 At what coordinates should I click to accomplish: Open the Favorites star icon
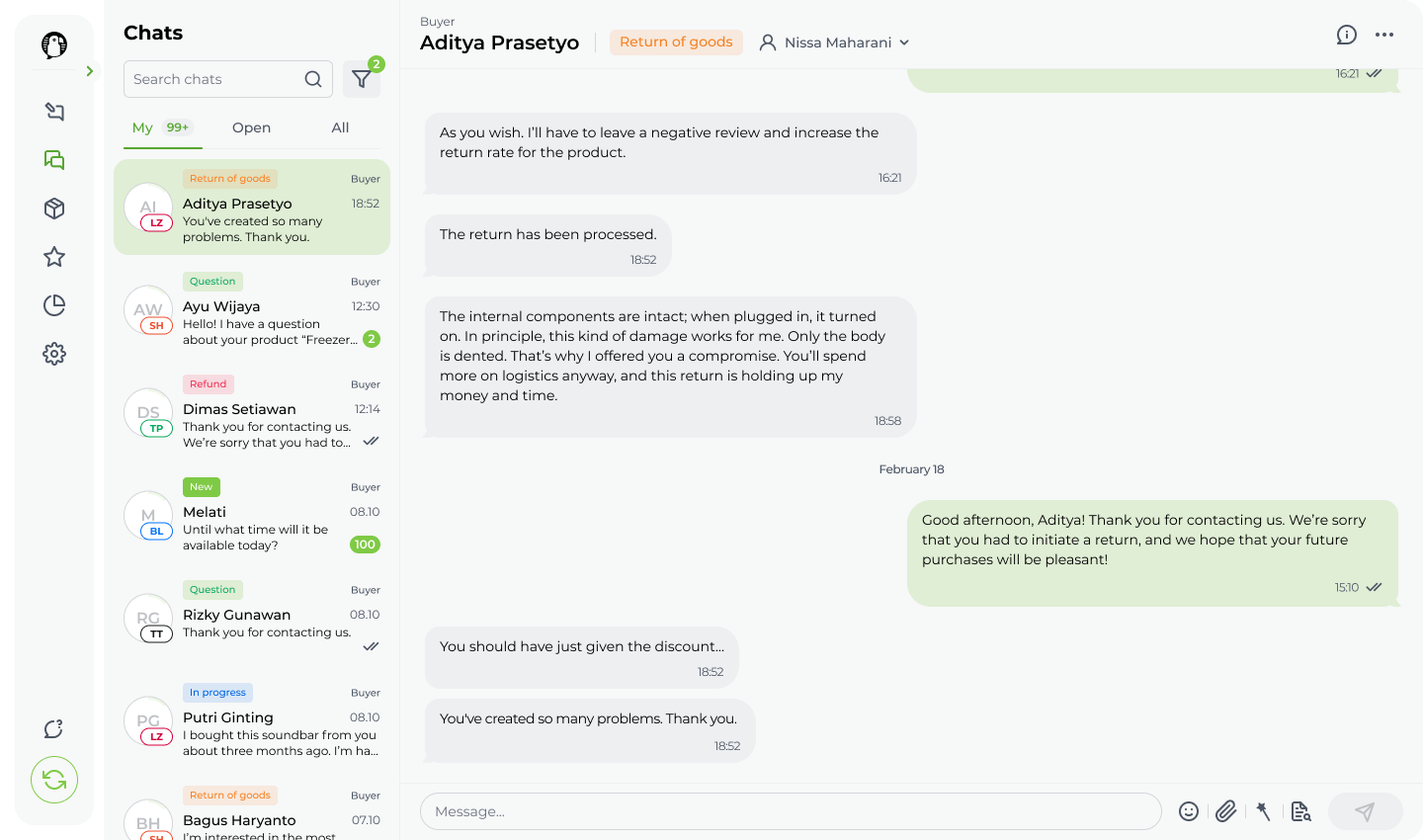click(53, 257)
